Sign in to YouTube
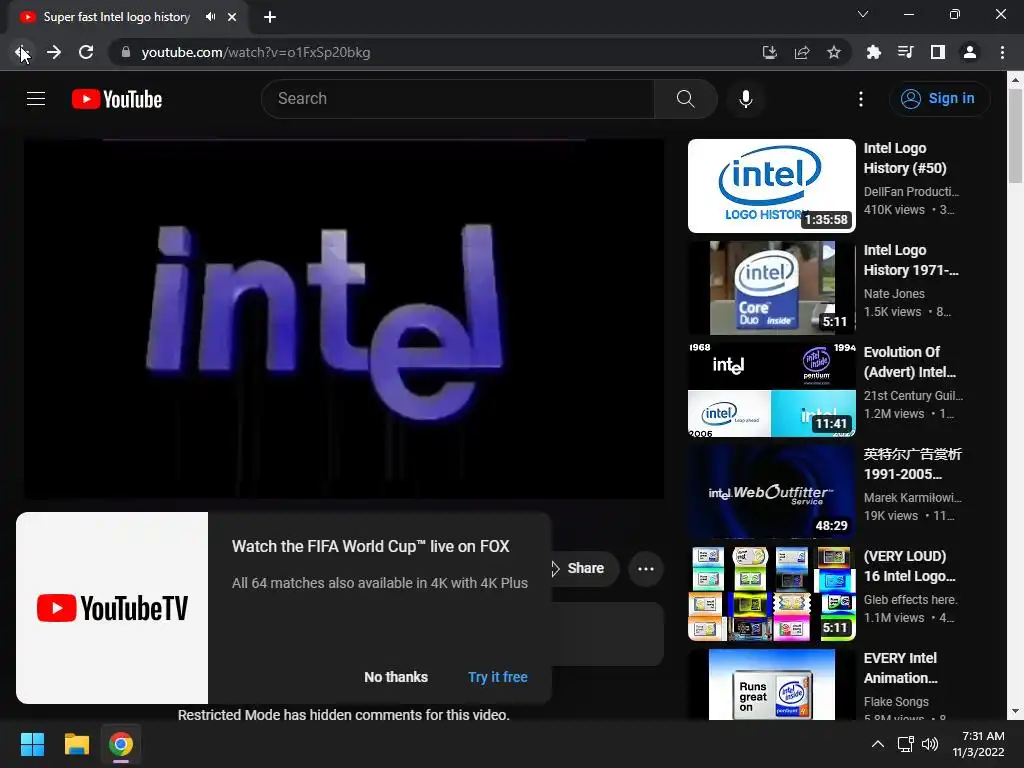 pos(939,99)
